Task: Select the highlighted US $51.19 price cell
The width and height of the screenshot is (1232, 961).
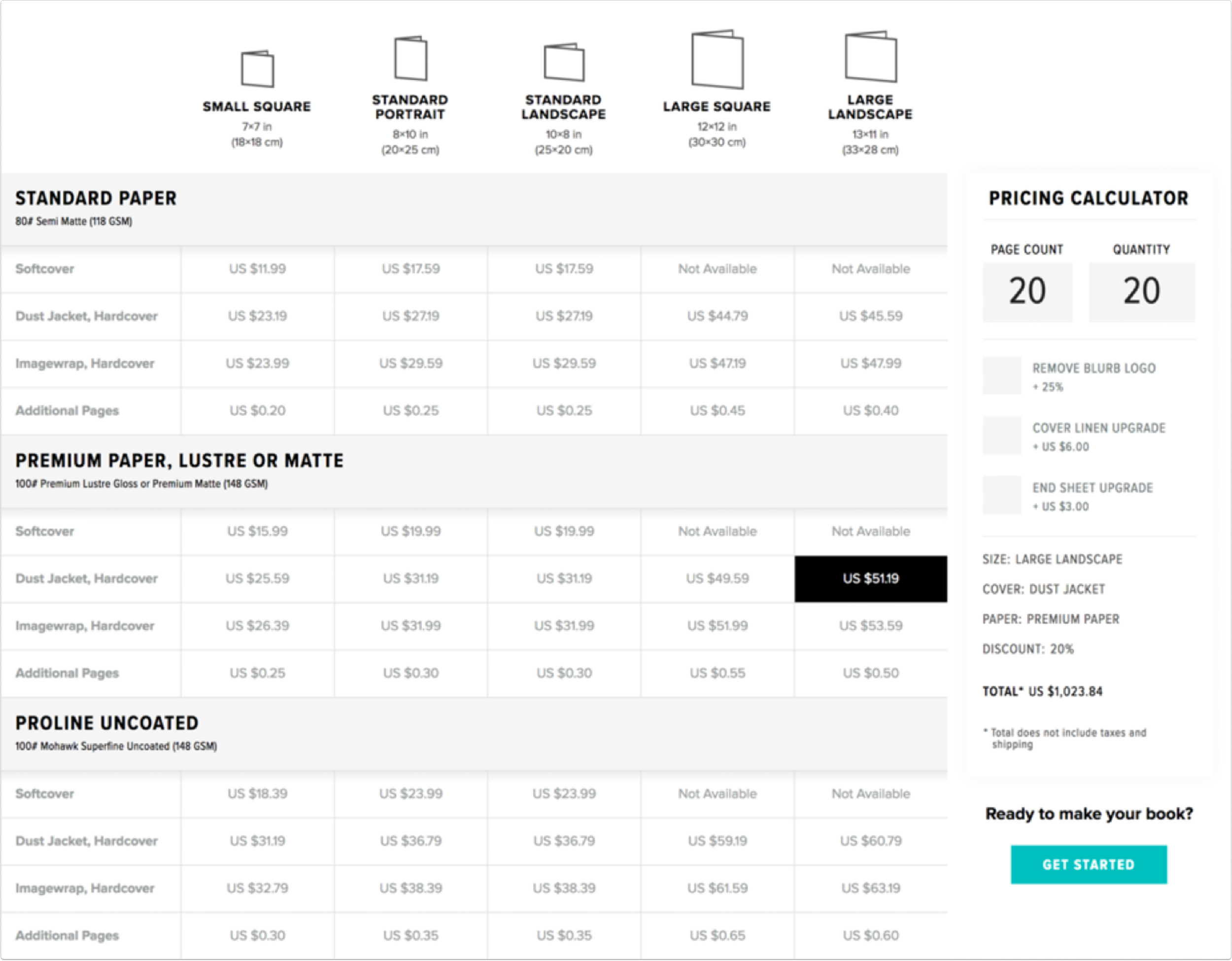Action: pos(870,579)
